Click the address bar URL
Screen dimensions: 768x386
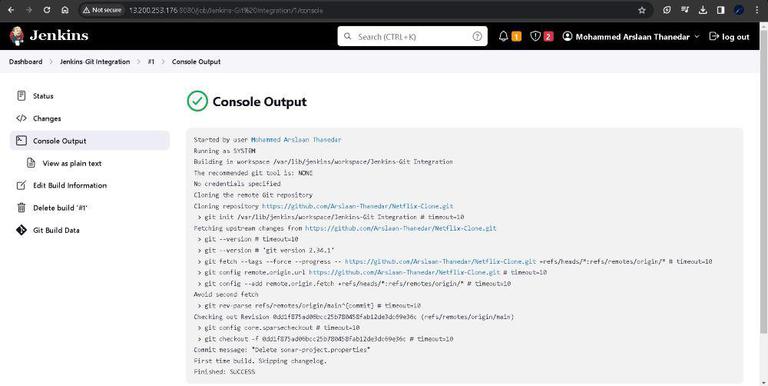(x=225, y=10)
